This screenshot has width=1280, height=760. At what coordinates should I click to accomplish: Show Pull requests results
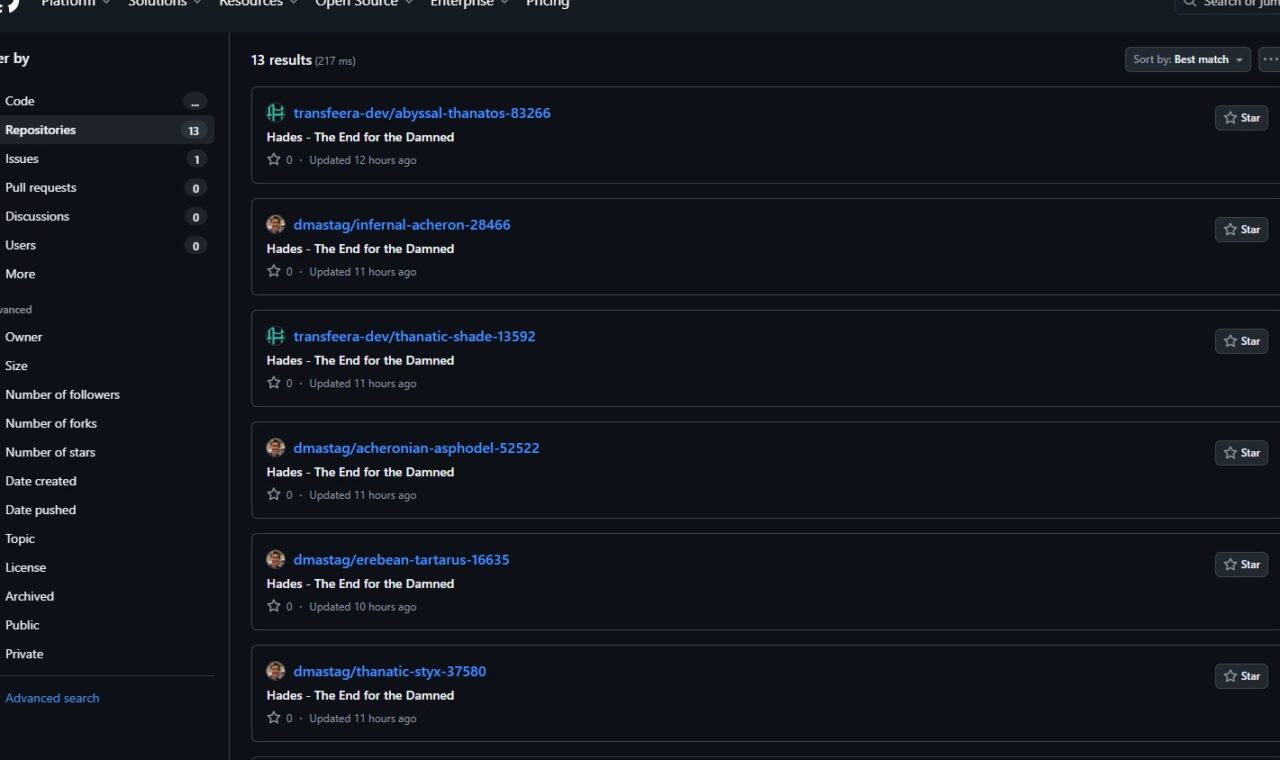pos(104,188)
